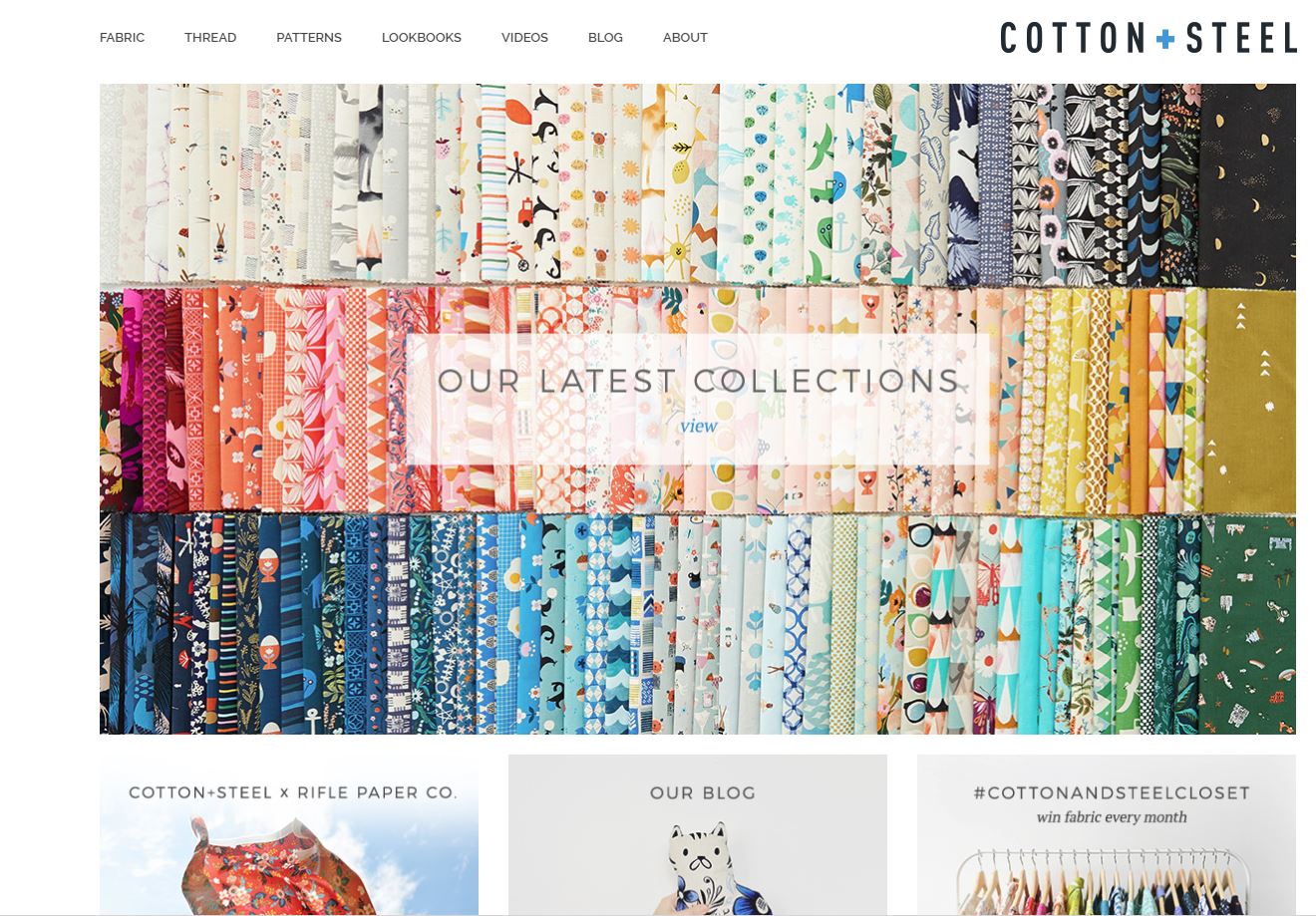The image size is (1316, 916).
Task: Open the #COTTONANDSTEELCLOSET tile
Action: [1107, 835]
